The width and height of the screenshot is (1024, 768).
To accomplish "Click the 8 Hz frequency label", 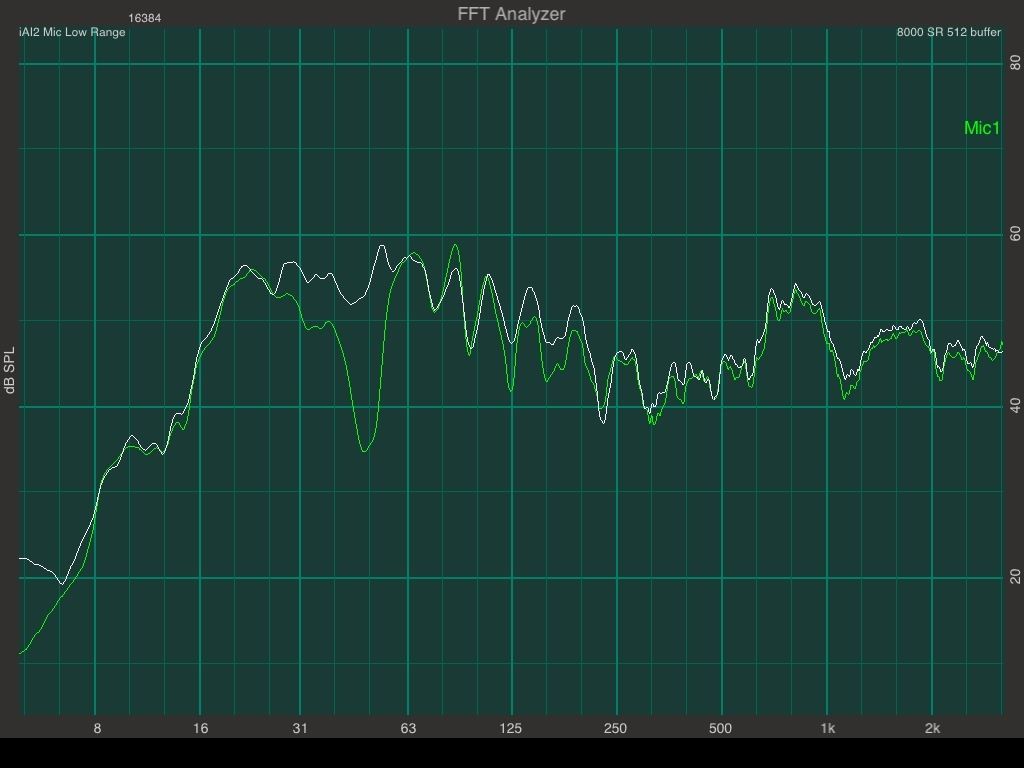I will pyautogui.click(x=97, y=728).
